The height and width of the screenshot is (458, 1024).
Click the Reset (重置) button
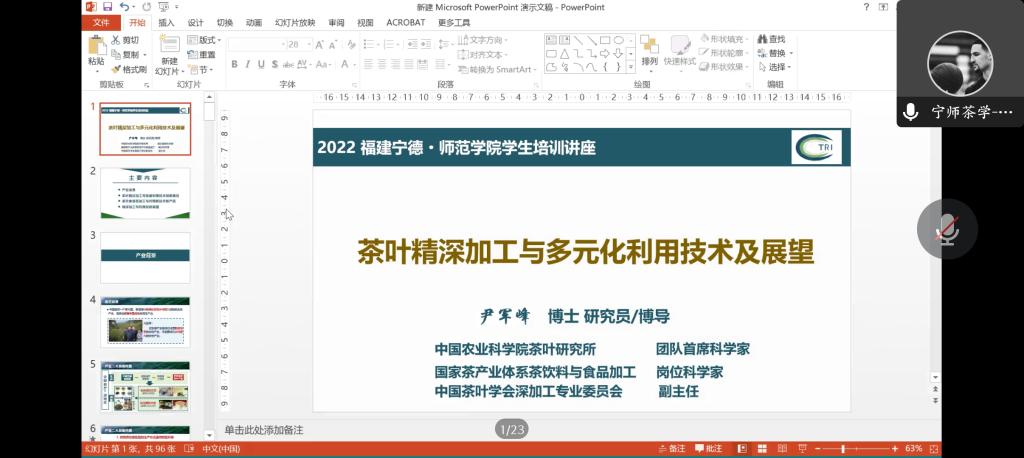pos(204,55)
